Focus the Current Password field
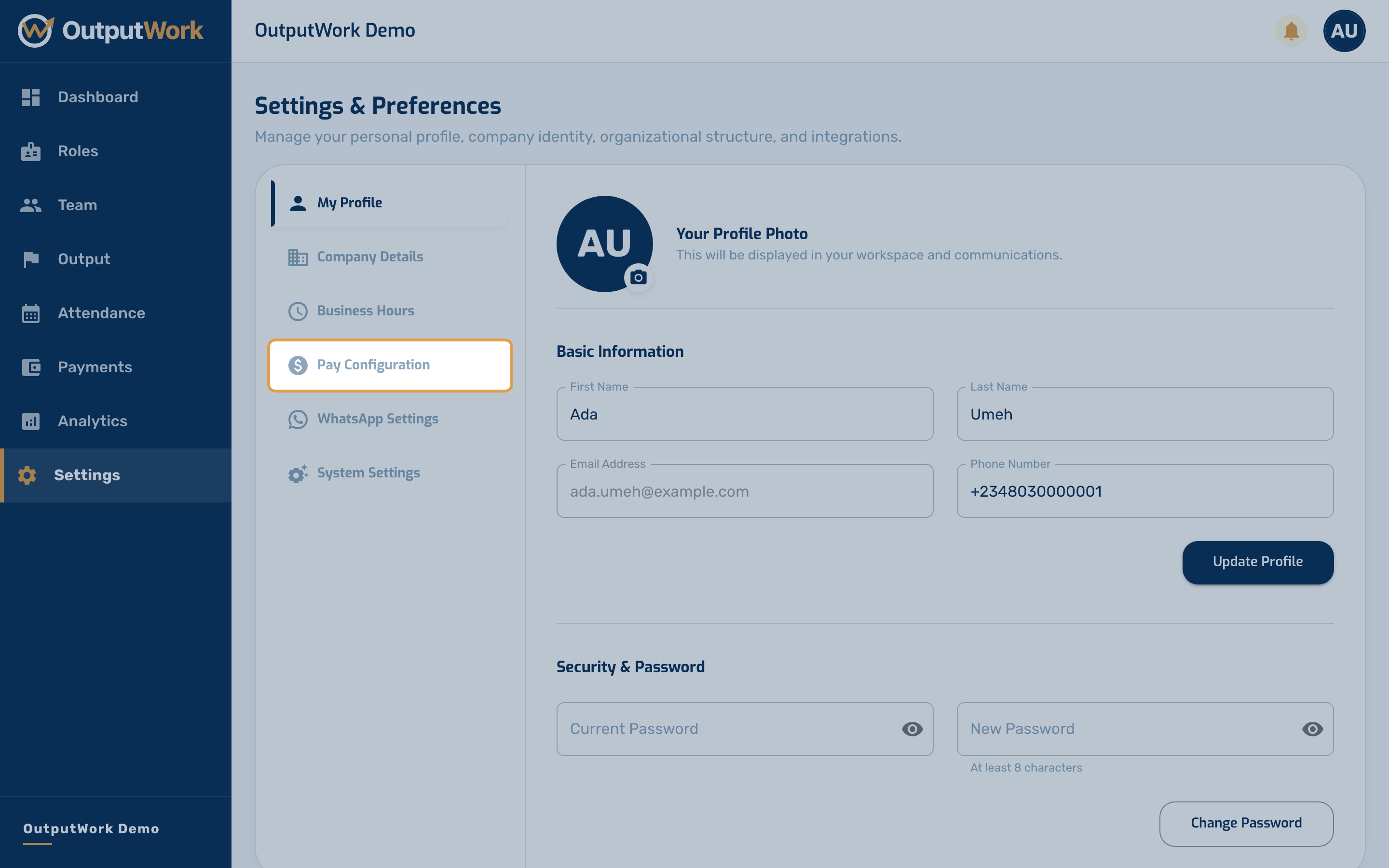1389x868 pixels. (745, 729)
